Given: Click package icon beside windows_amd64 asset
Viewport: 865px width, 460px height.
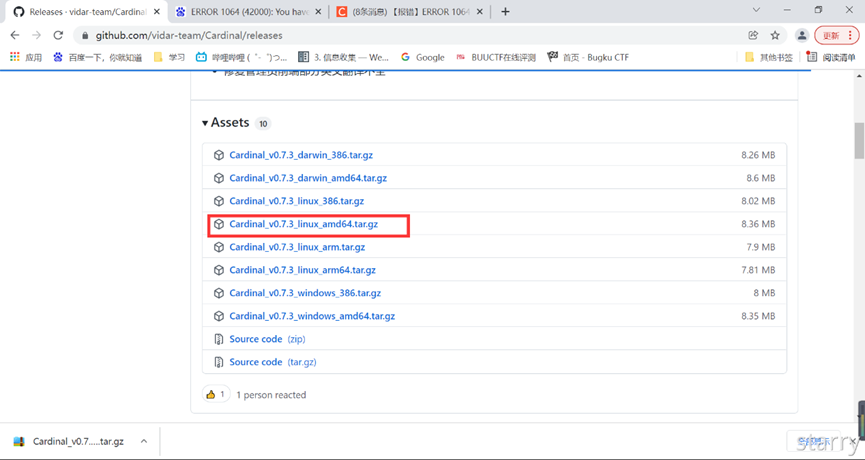Looking at the screenshot, I should 219,316.
